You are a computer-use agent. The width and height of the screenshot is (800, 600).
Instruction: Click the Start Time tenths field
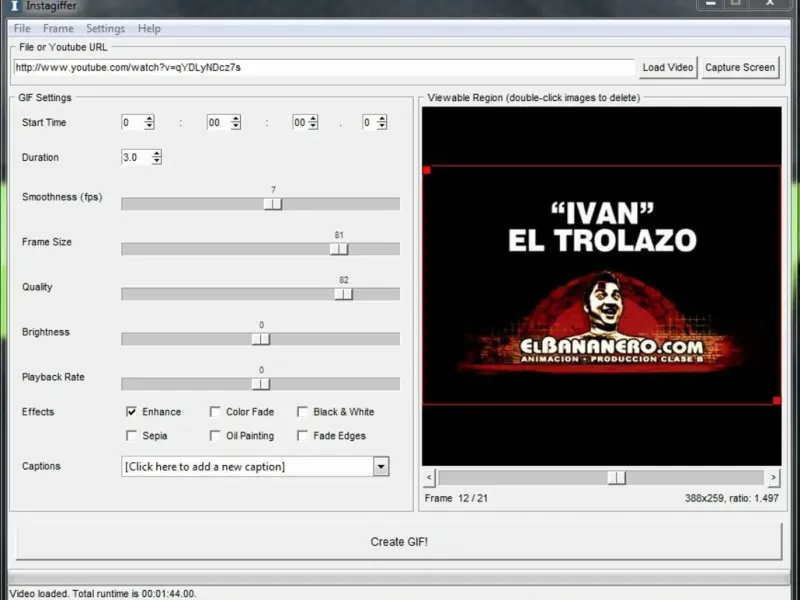pos(369,122)
